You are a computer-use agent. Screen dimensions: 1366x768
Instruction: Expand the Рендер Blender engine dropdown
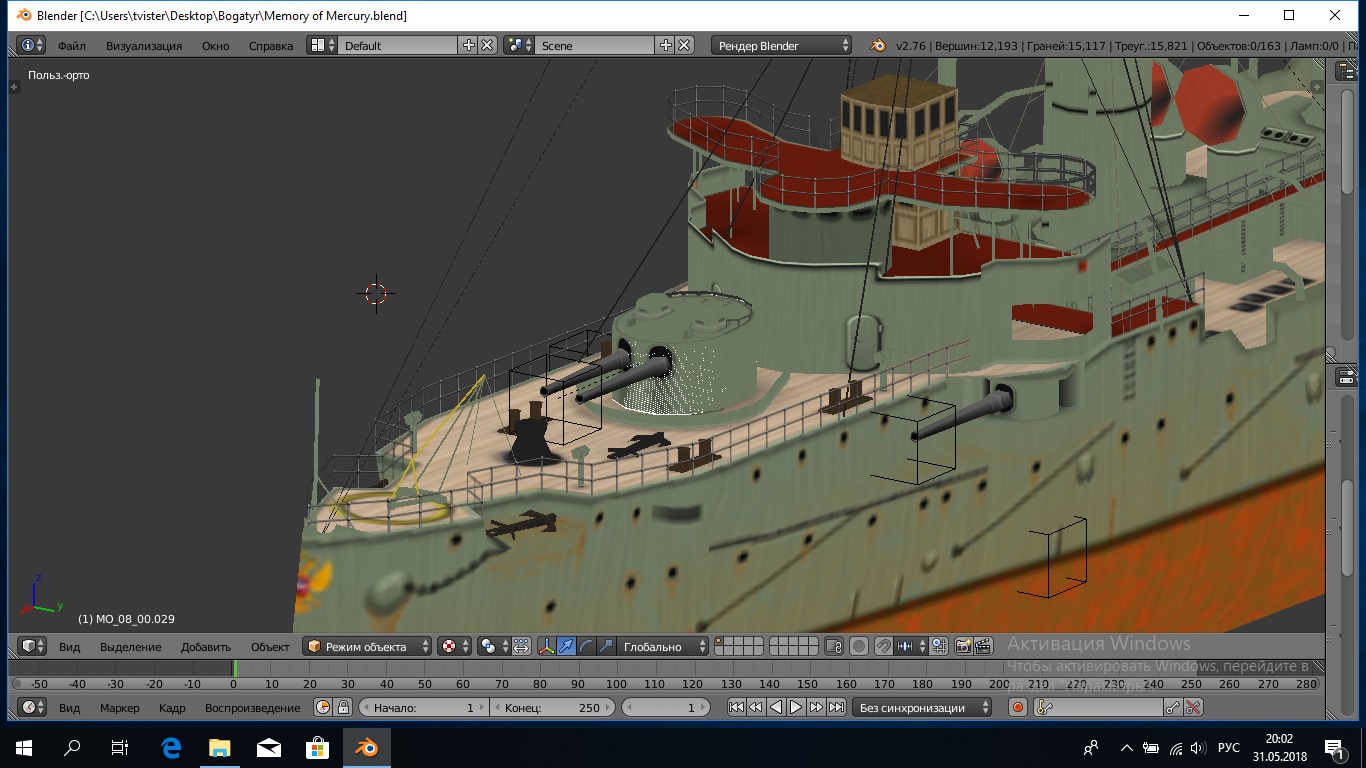click(x=782, y=45)
